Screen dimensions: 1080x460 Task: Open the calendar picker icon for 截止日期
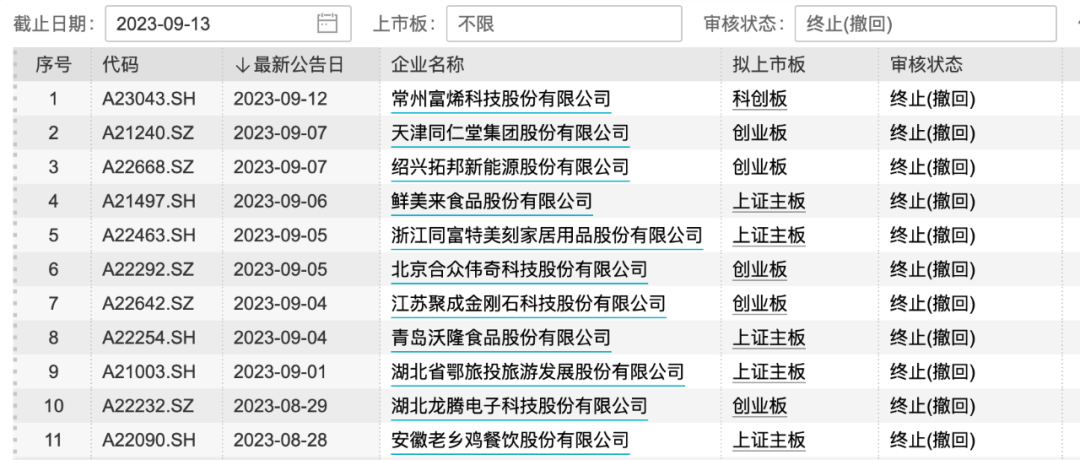tap(327, 24)
